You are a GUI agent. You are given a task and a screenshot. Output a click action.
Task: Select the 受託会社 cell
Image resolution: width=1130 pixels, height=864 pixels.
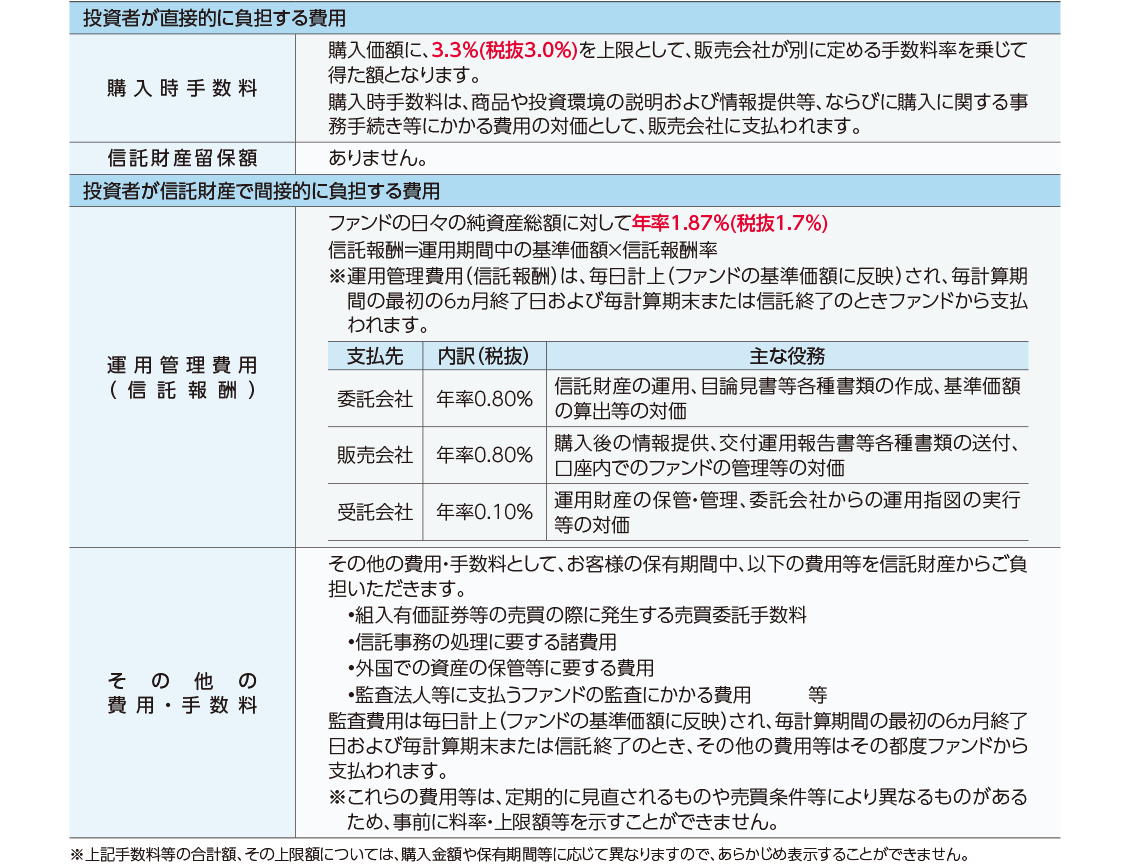coord(375,512)
